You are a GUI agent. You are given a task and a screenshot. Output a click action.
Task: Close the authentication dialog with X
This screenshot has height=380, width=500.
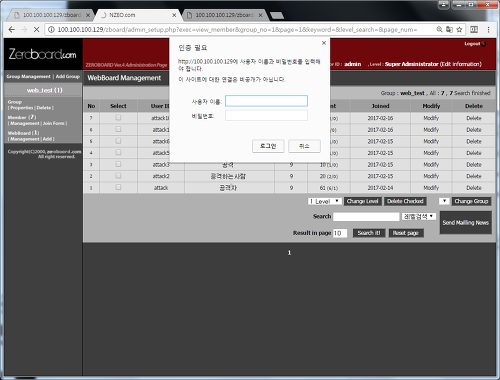click(324, 43)
